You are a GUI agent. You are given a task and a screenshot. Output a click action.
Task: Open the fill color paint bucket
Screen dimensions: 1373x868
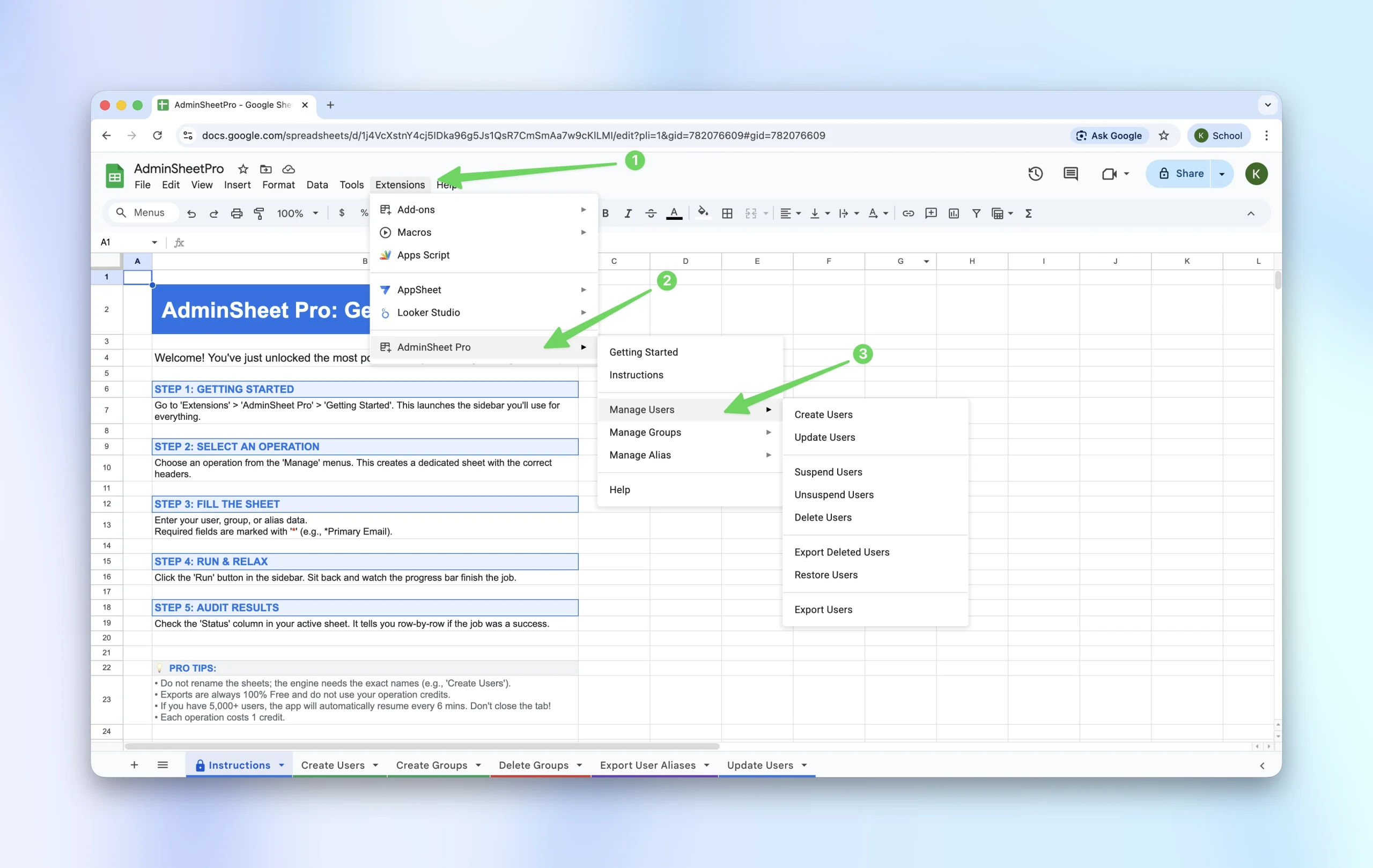[x=703, y=213]
